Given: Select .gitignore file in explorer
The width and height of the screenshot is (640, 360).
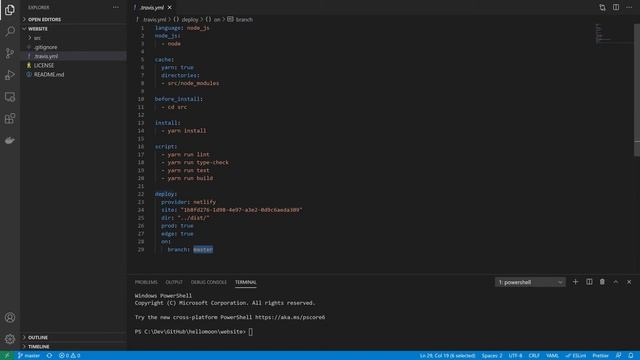Looking at the screenshot, I should pos(73,47).
